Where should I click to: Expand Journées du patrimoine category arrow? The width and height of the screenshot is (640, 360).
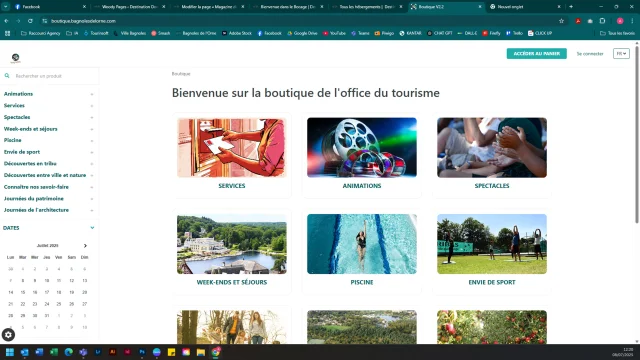(92, 199)
